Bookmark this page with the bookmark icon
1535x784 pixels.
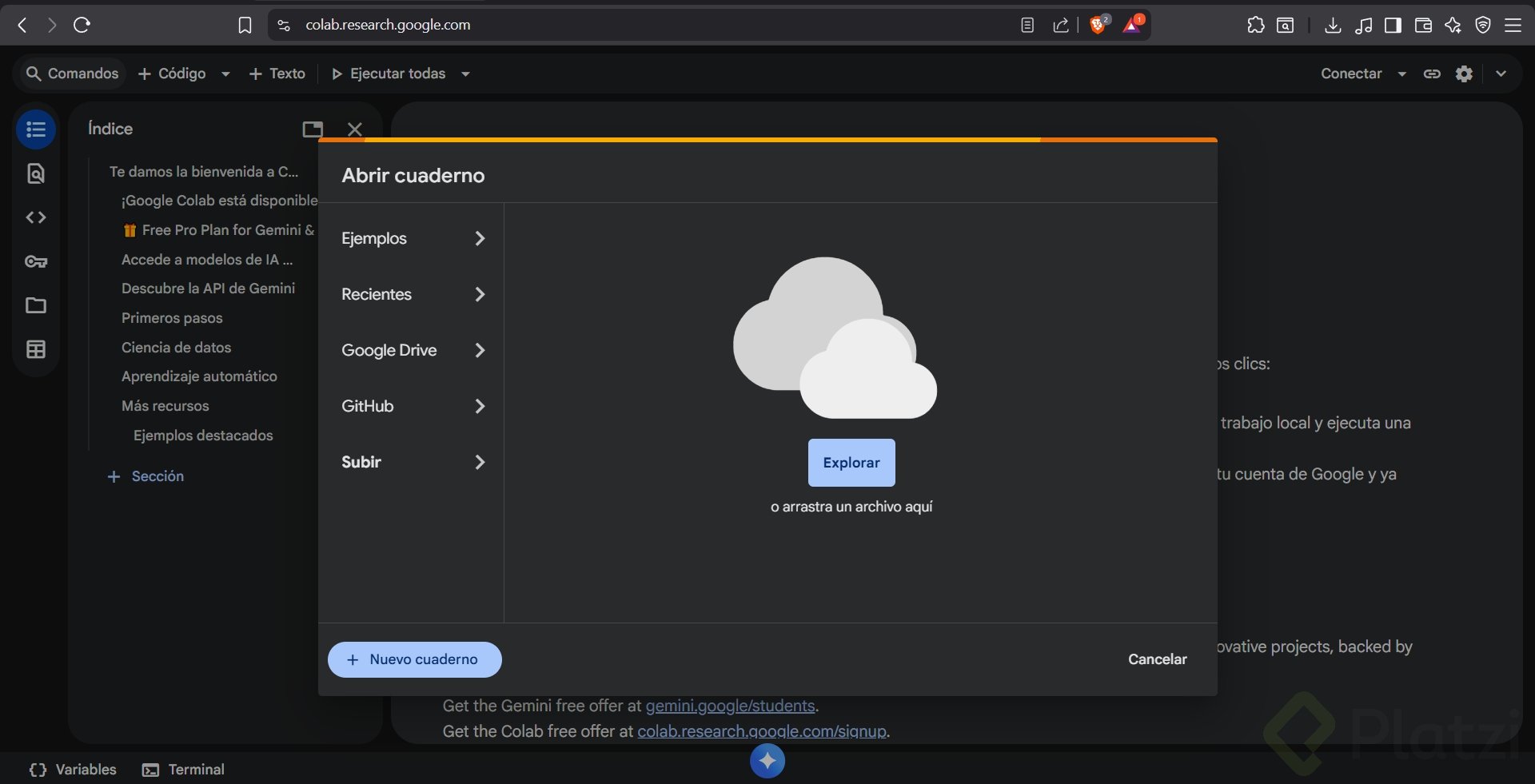click(245, 26)
